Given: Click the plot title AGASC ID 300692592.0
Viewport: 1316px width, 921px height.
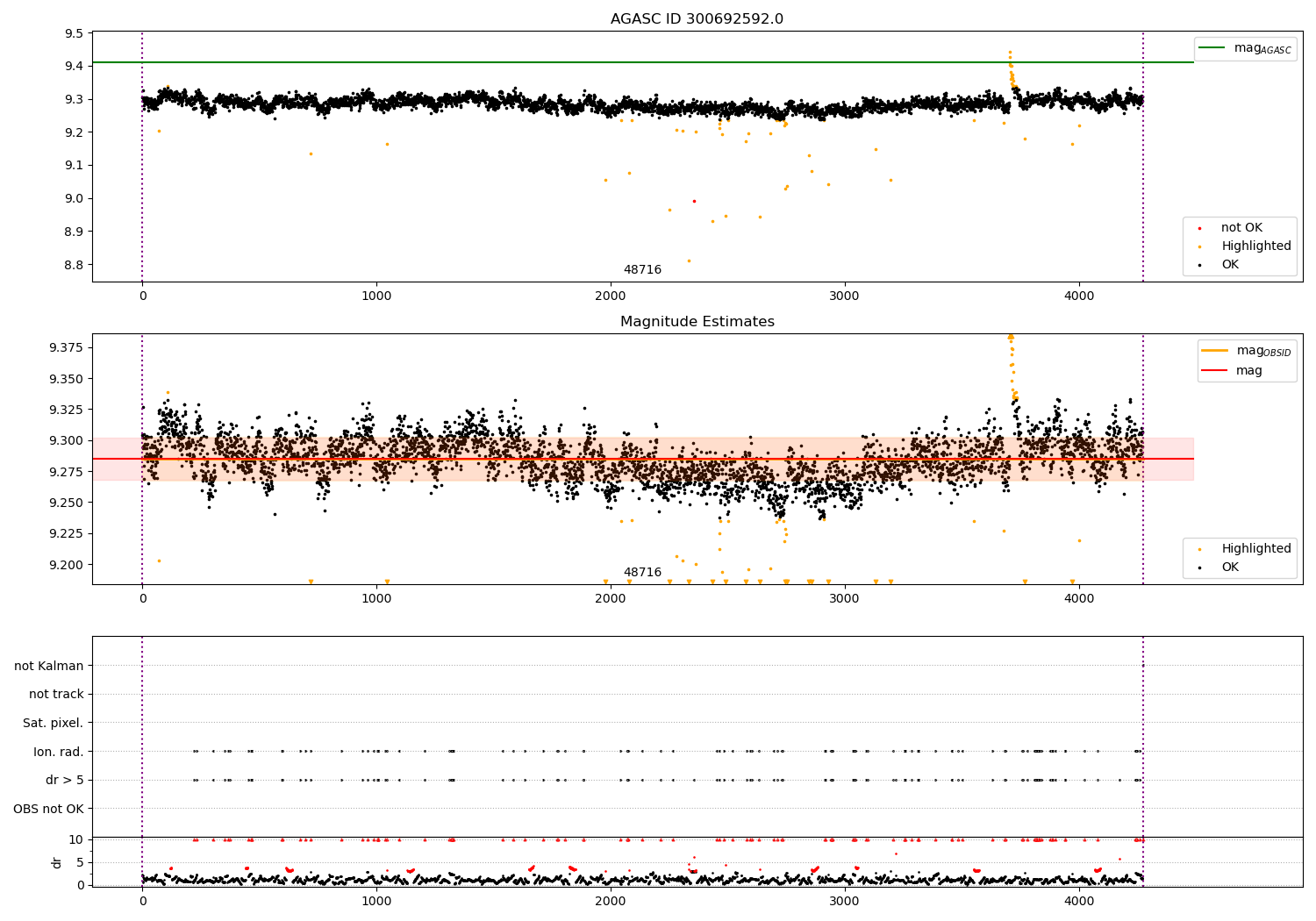Looking at the screenshot, I should (697, 19).
